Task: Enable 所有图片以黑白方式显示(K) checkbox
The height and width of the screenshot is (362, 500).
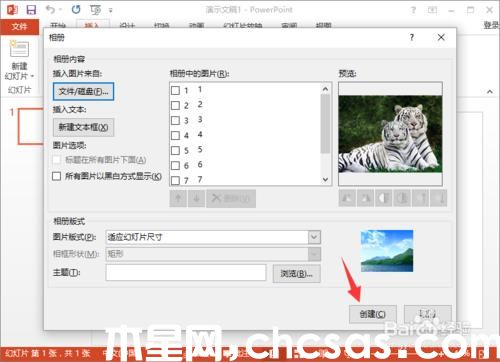Action: [57, 176]
